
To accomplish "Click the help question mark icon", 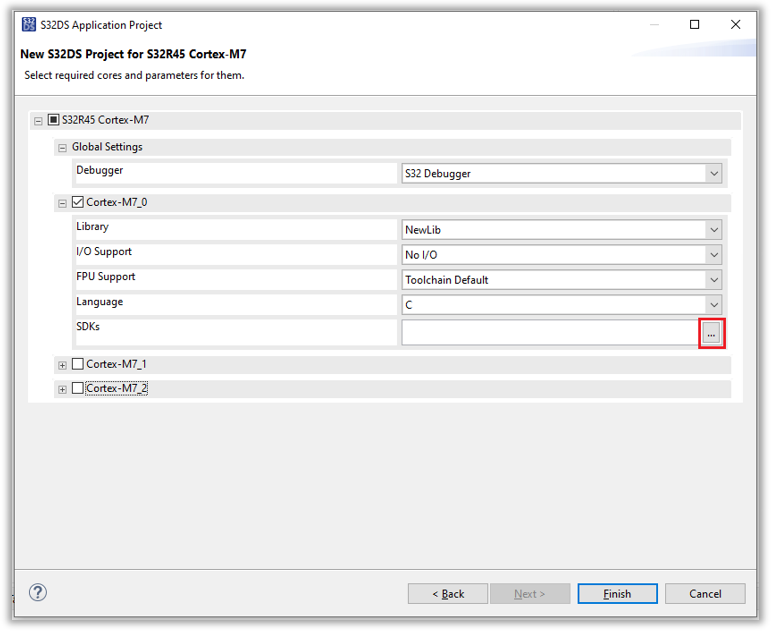I will point(38,594).
